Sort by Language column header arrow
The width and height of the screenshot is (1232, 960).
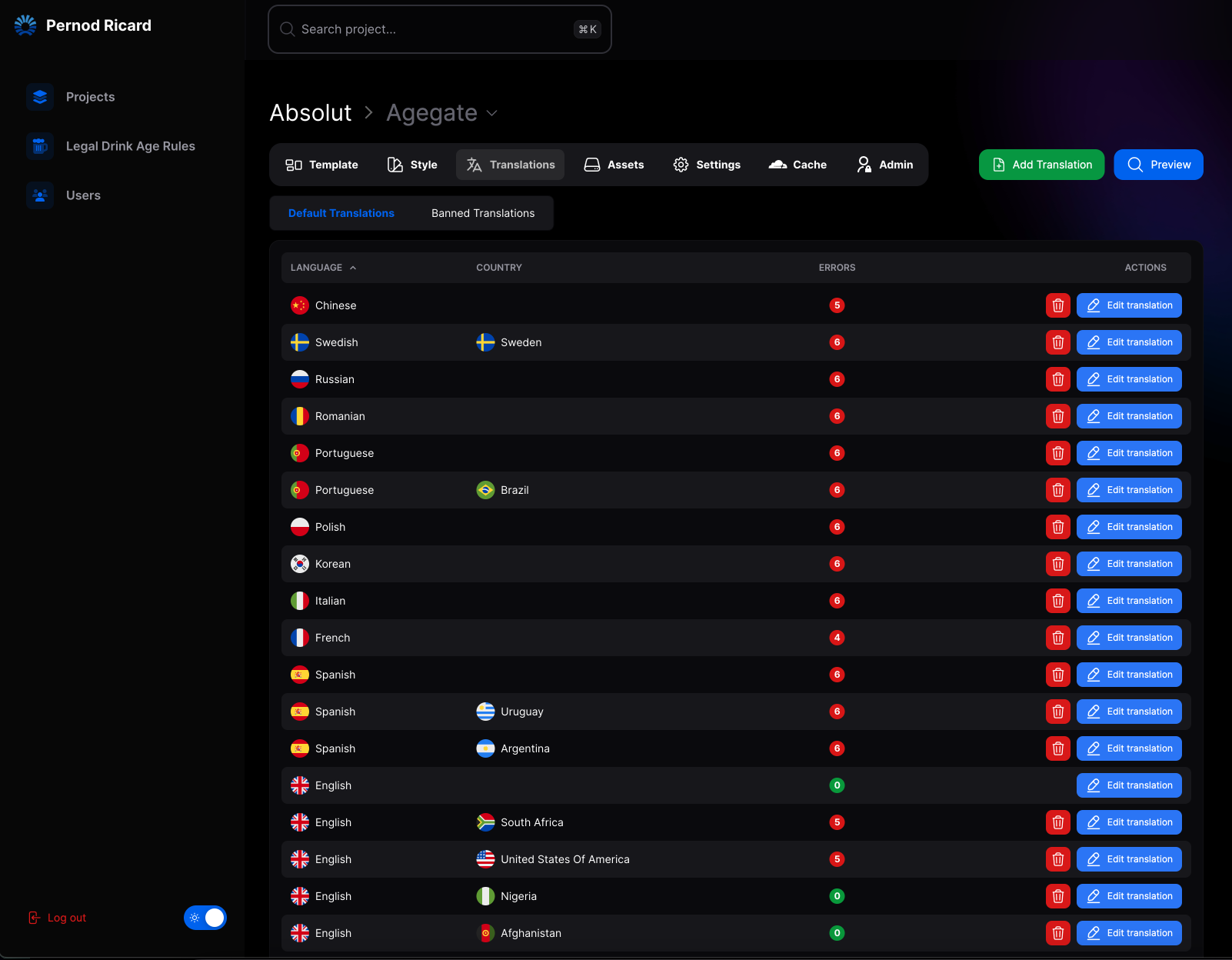[x=353, y=268]
